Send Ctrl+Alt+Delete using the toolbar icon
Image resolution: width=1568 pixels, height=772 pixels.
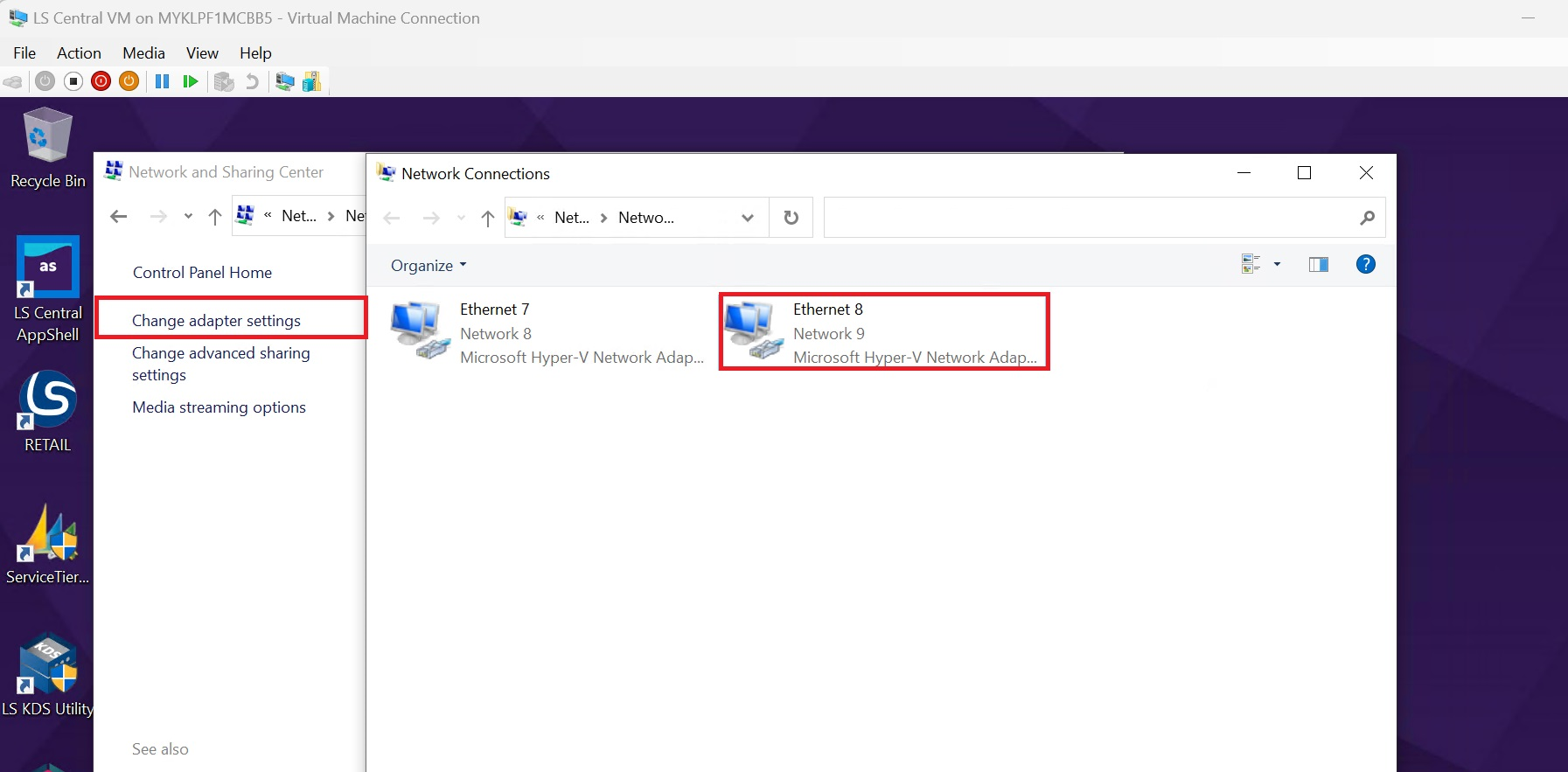pos(13,81)
